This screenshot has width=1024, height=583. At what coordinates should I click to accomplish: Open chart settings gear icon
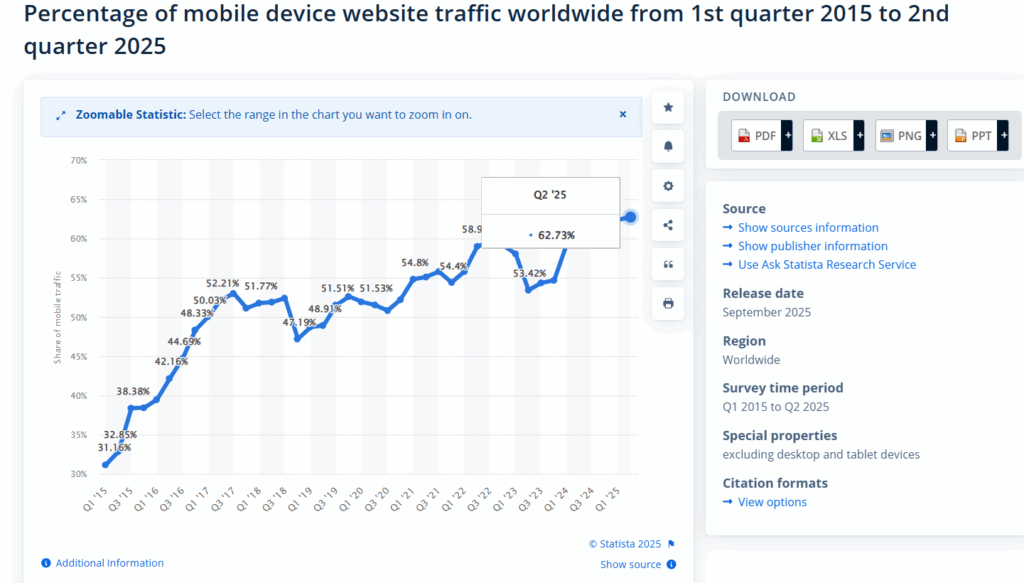(x=667, y=186)
